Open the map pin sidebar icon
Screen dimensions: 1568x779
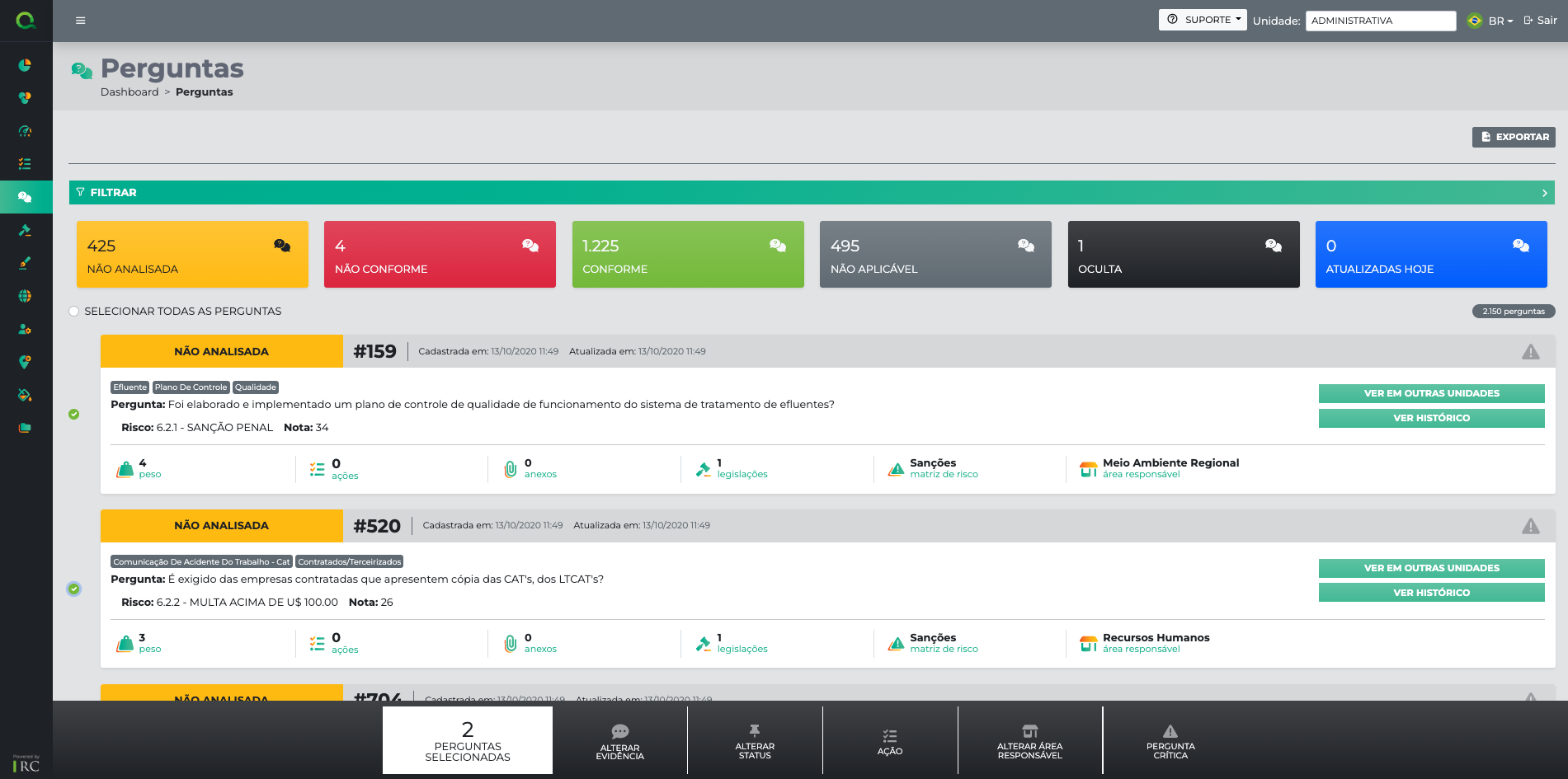[x=25, y=362]
